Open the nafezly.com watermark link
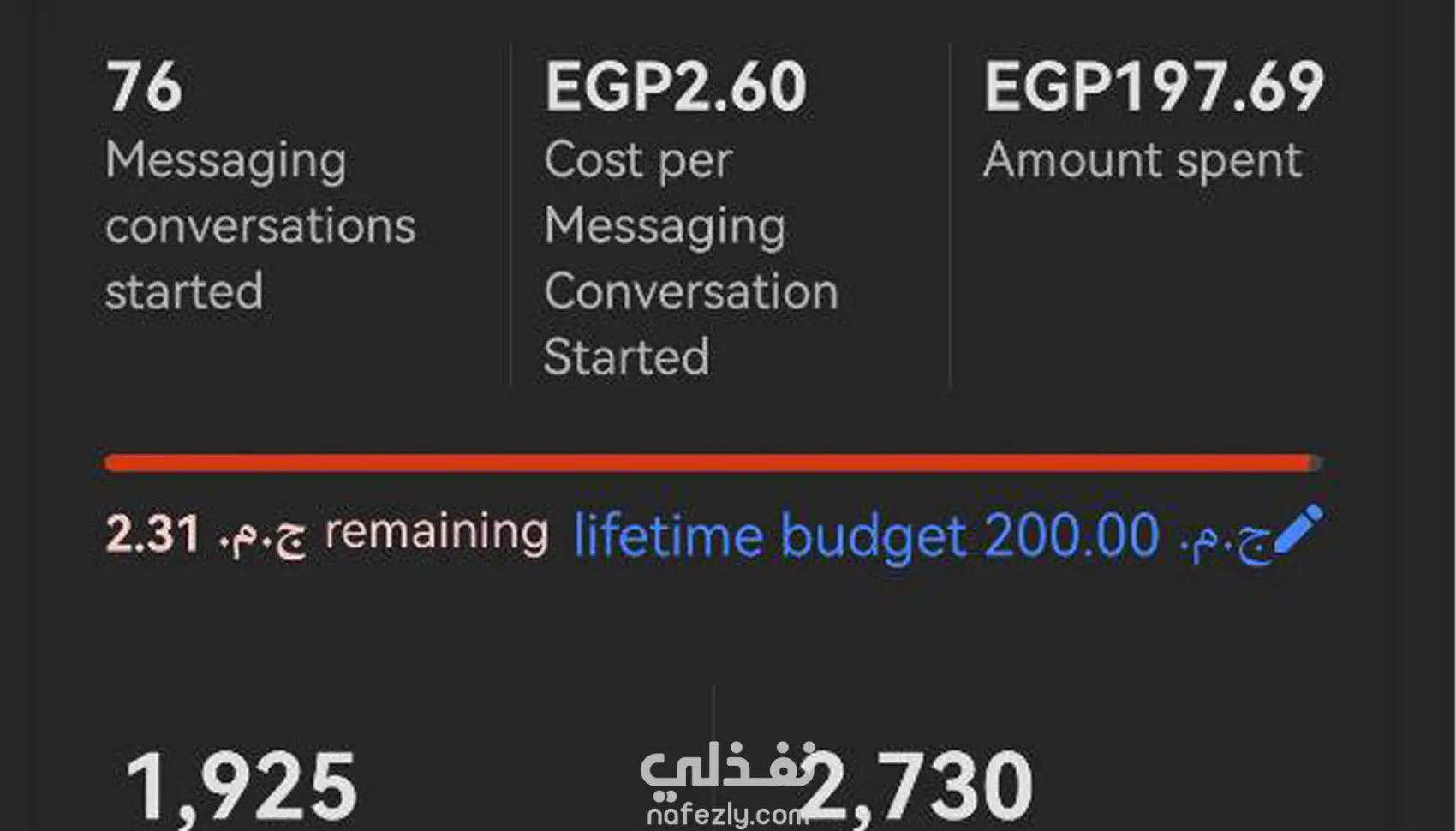Screen dimensions: 1456x831 tap(725, 816)
